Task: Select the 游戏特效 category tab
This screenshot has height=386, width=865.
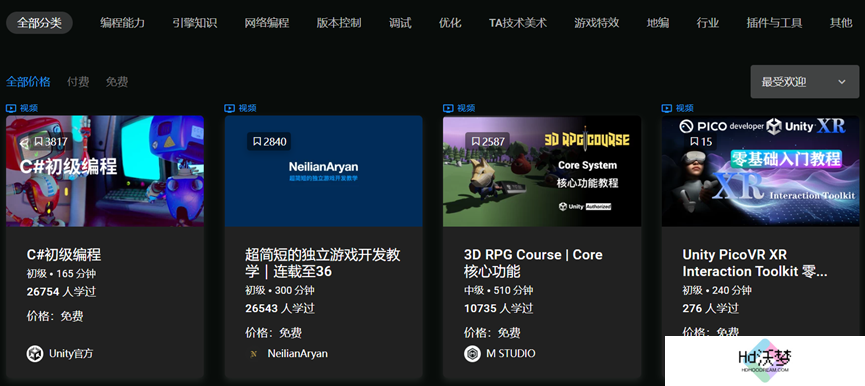Action: pyautogui.click(x=596, y=23)
